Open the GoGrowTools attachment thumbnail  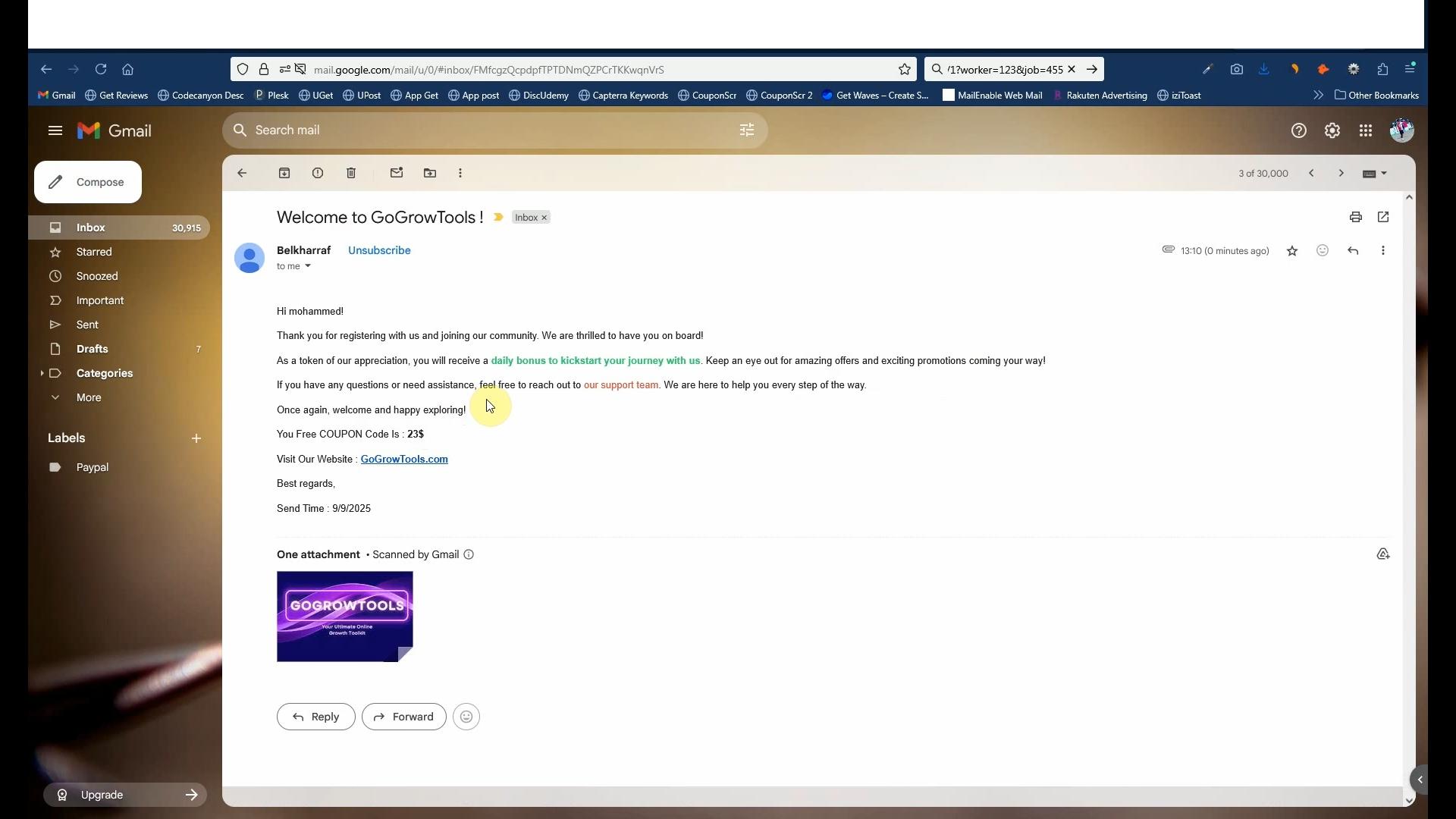tap(344, 617)
